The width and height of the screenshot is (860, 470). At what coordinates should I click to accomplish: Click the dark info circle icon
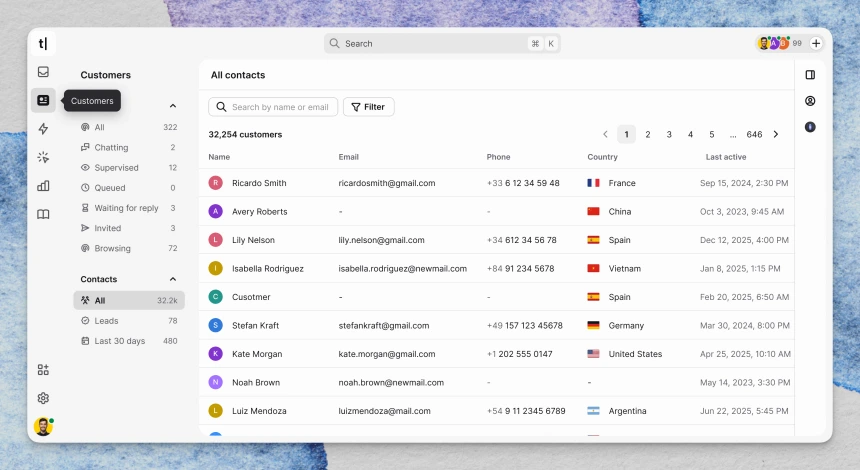(810, 127)
